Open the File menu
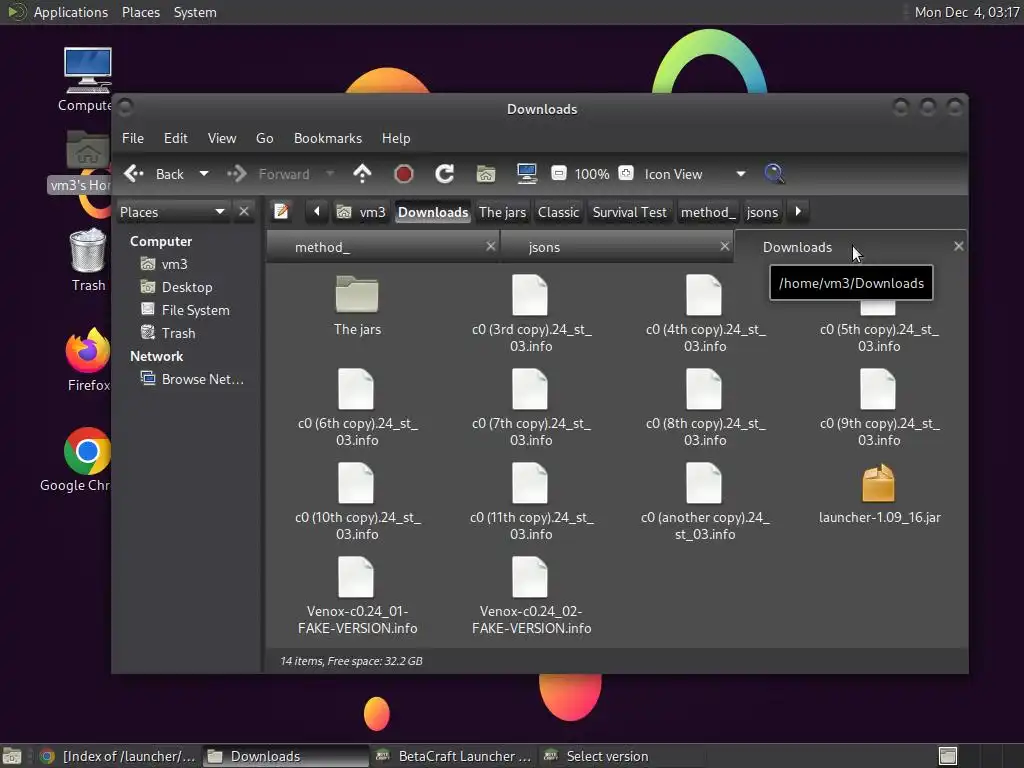1024x768 pixels. [x=133, y=138]
